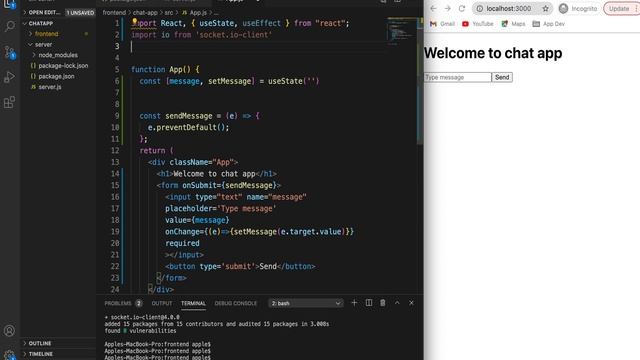The image size is (640, 360).
Task: Click the editor vertical scrollbar
Action: point(419,82)
